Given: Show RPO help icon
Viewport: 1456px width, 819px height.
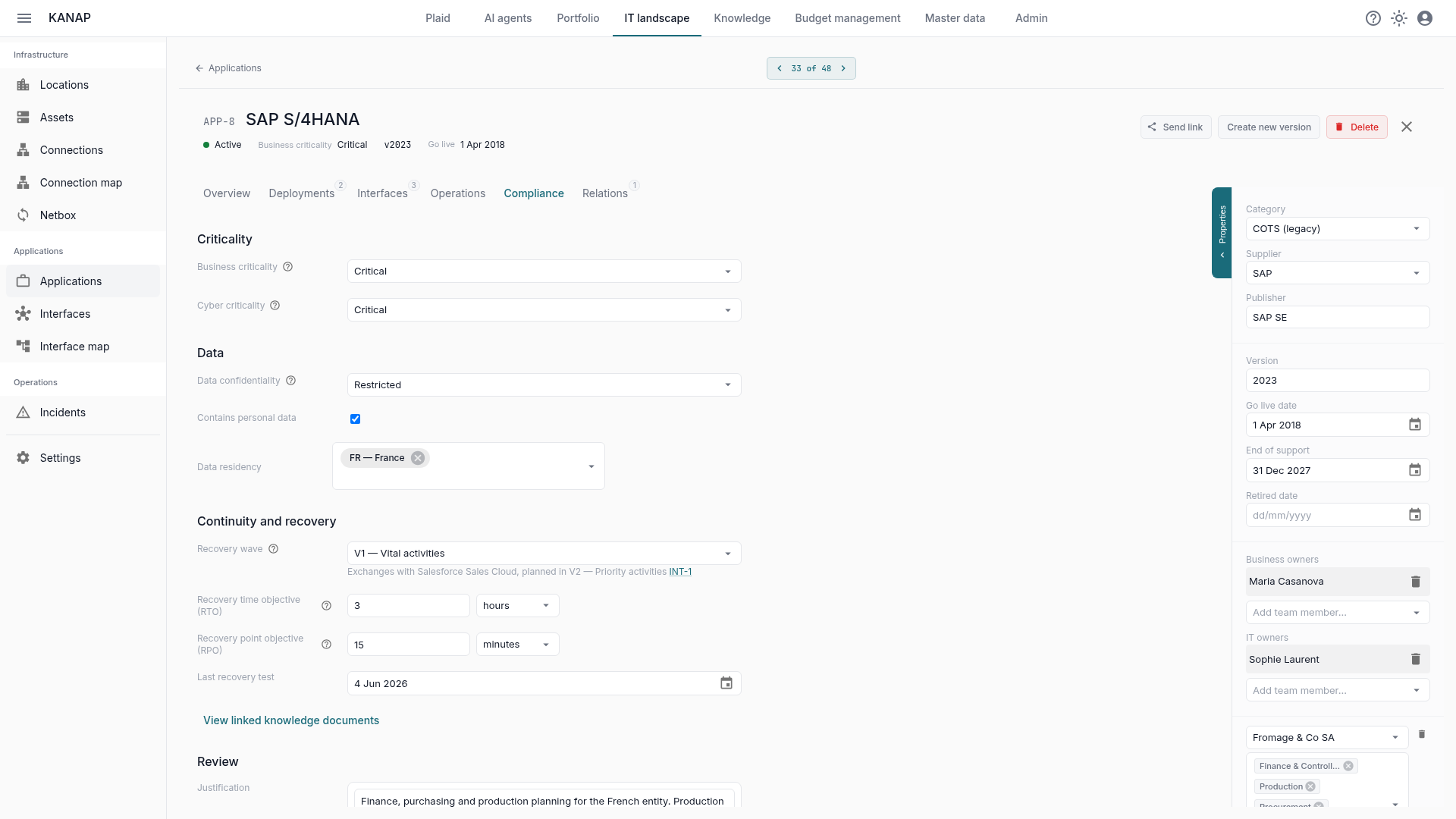Looking at the screenshot, I should pos(327,645).
